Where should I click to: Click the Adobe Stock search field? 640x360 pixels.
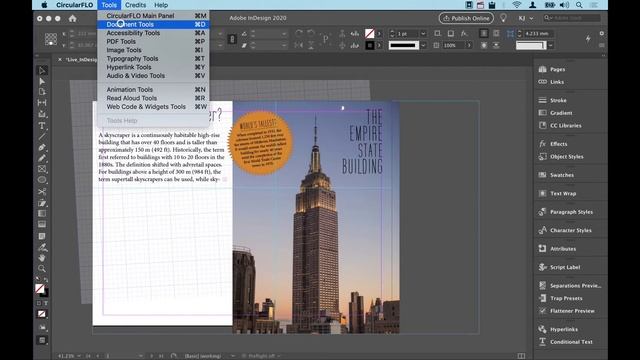572,18
